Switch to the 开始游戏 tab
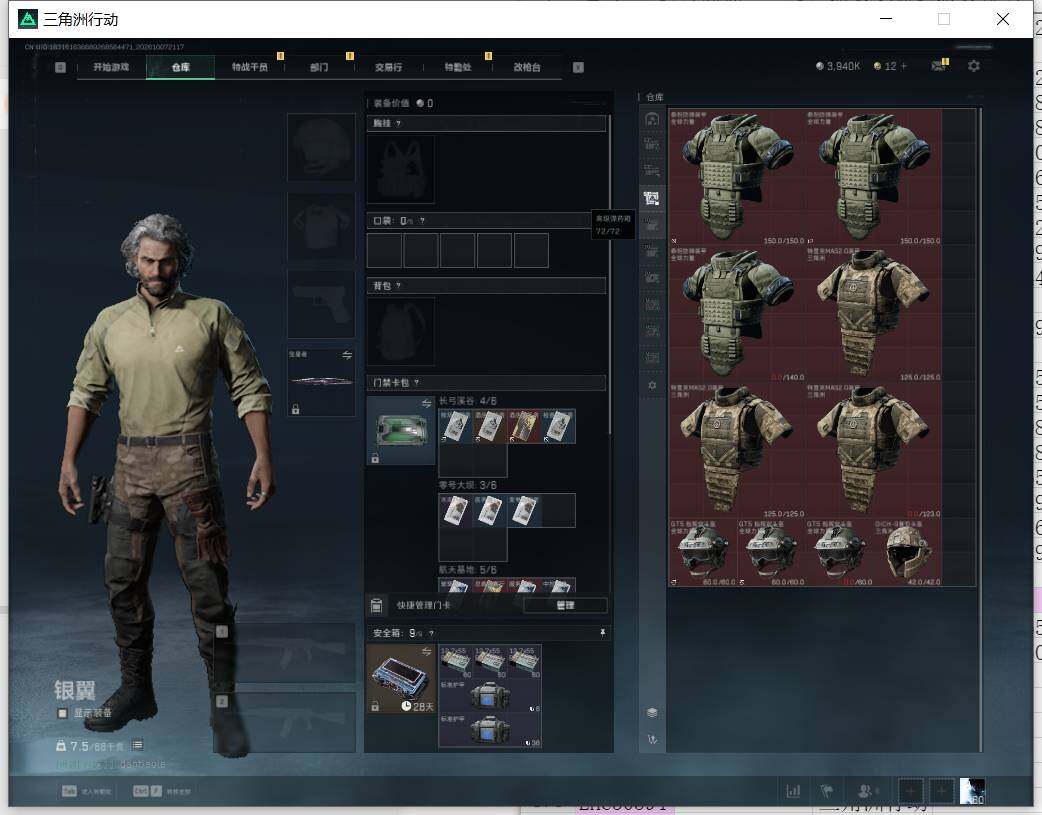This screenshot has height=815, width=1042. 111,67
